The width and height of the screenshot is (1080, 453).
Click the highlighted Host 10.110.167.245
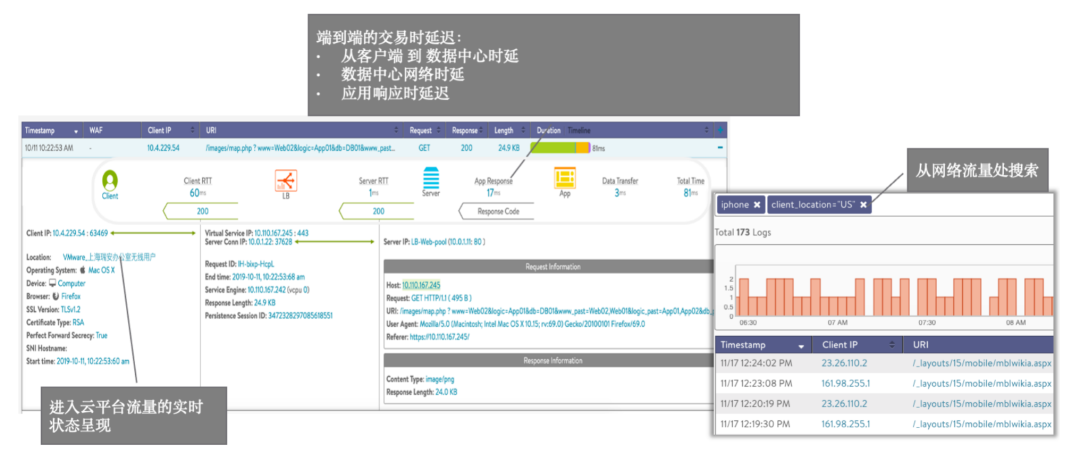point(422,284)
